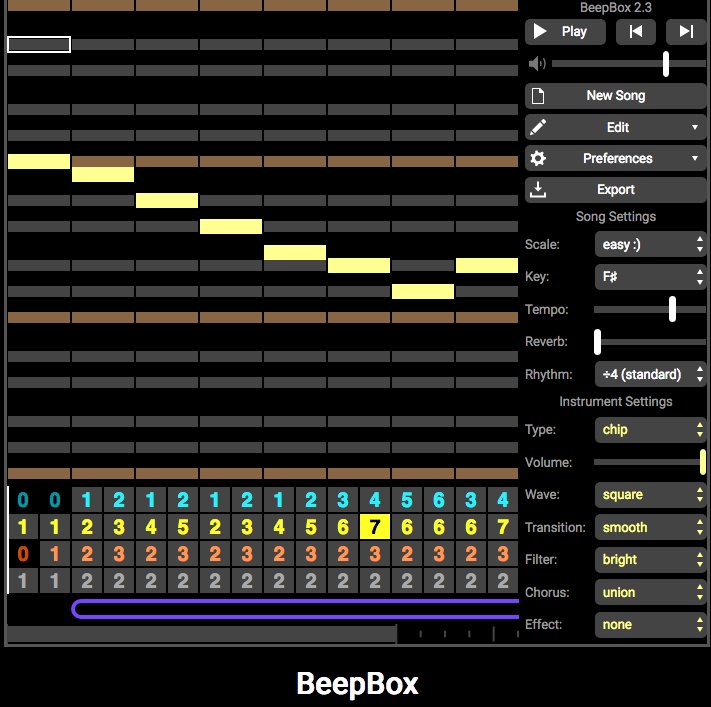Adjust the instrument Volume slider
Image resolution: width=711 pixels, height=707 pixels.
point(650,463)
